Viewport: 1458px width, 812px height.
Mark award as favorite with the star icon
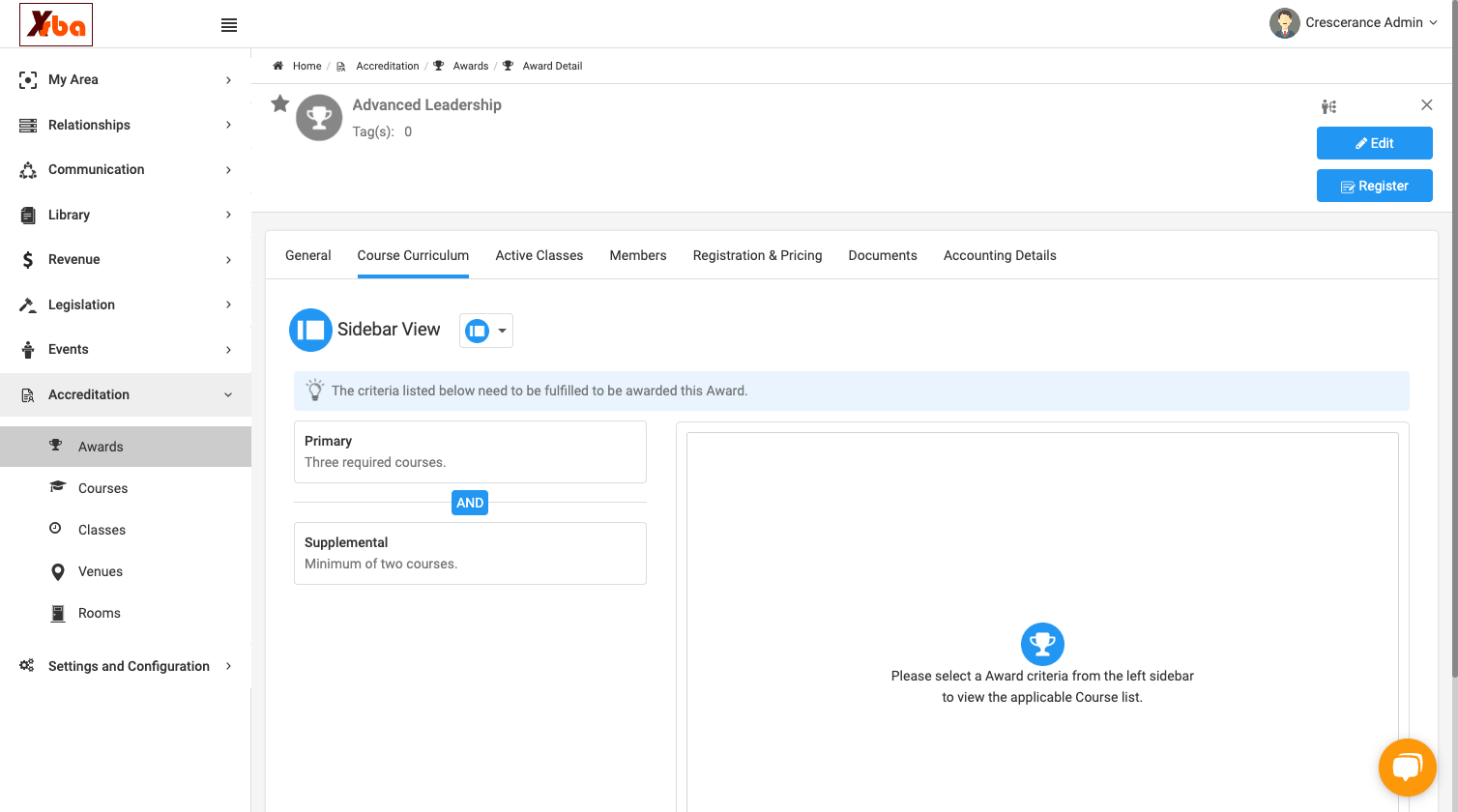point(280,103)
